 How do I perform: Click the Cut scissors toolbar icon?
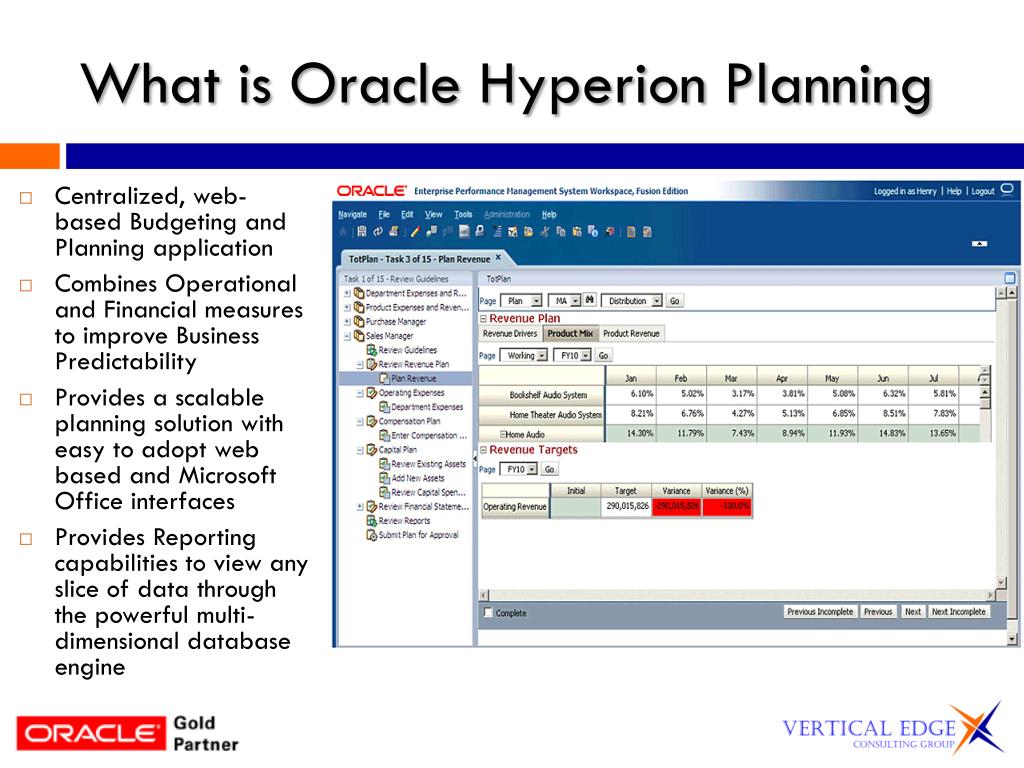click(x=545, y=232)
